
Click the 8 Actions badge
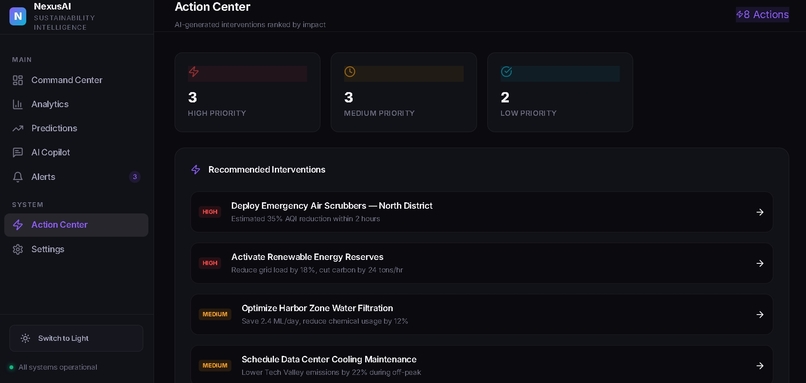[762, 14]
